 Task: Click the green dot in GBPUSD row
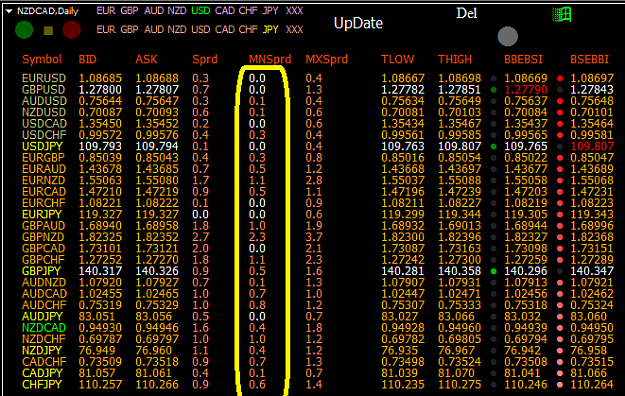pyautogui.click(x=493, y=90)
